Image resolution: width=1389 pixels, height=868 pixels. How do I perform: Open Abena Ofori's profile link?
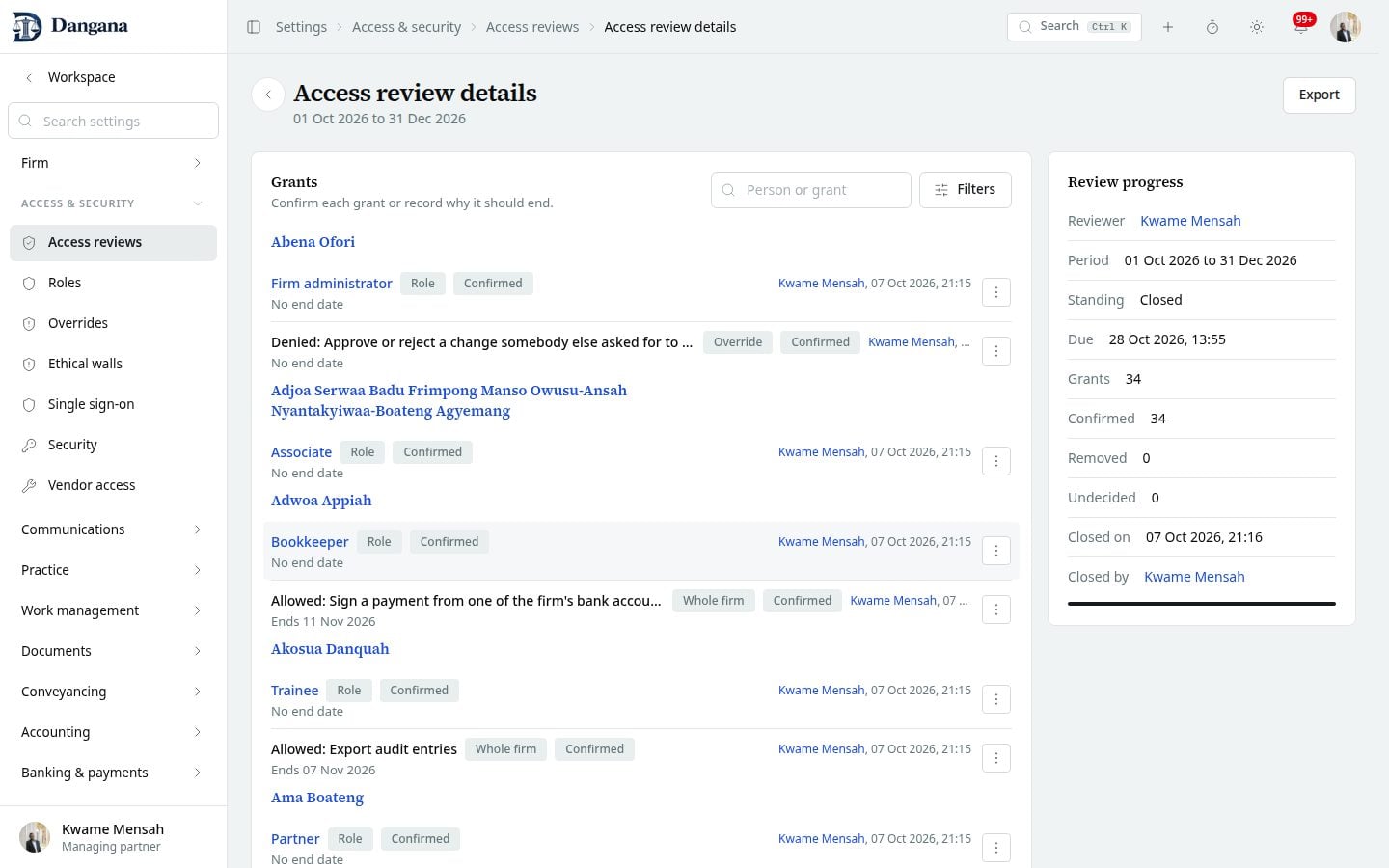pyautogui.click(x=313, y=242)
